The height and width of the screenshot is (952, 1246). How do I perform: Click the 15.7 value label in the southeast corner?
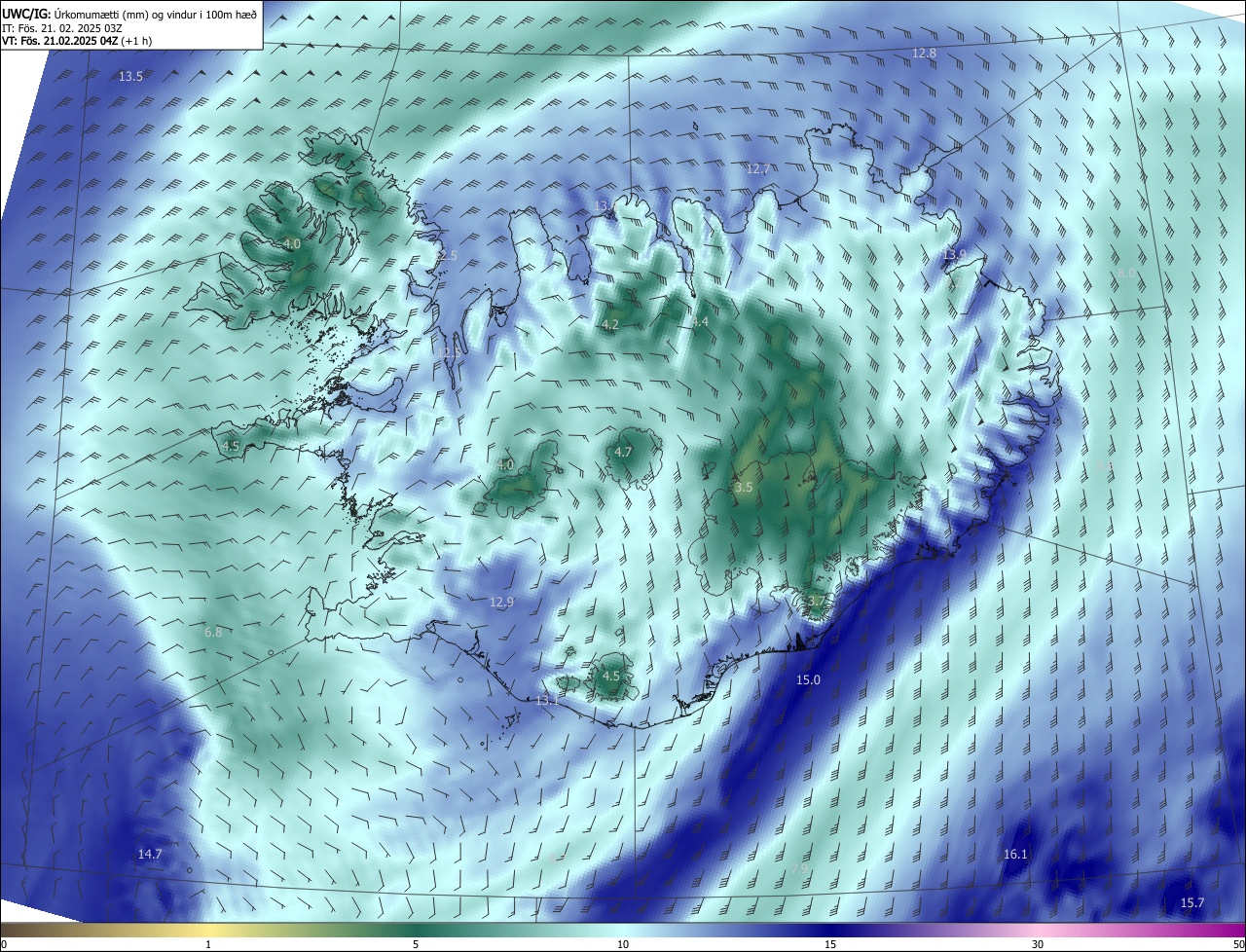(x=1192, y=902)
